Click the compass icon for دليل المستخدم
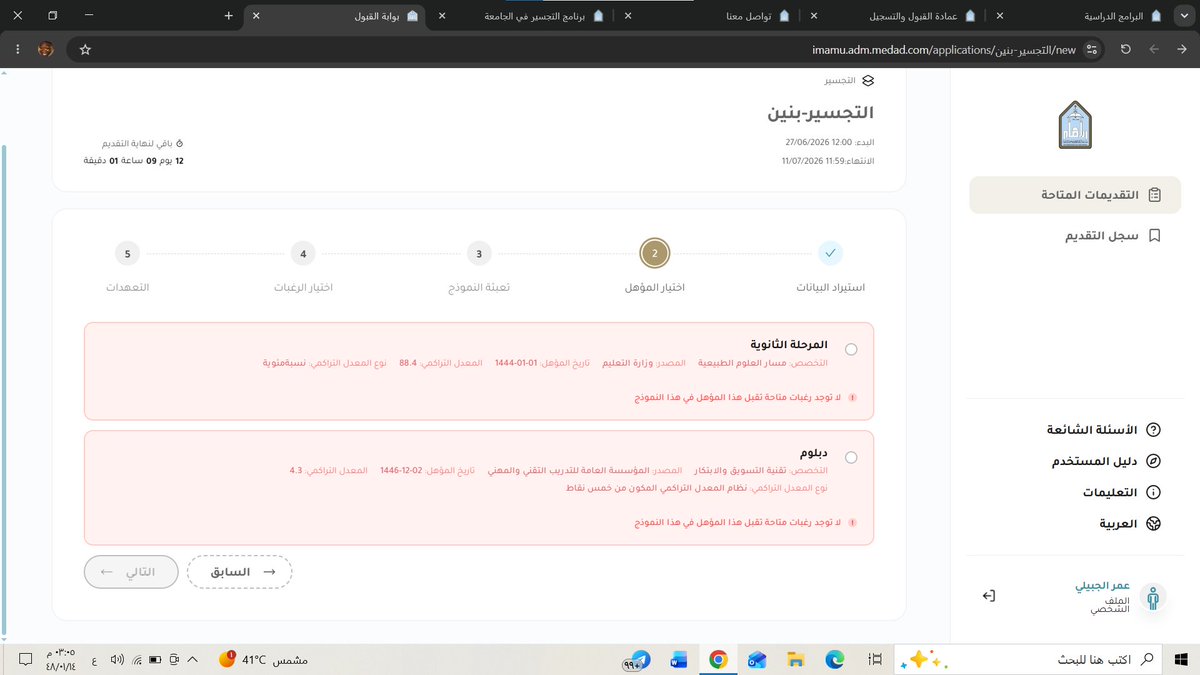Image resolution: width=1200 pixels, height=675 pixels. click(x=1153, y=461)
